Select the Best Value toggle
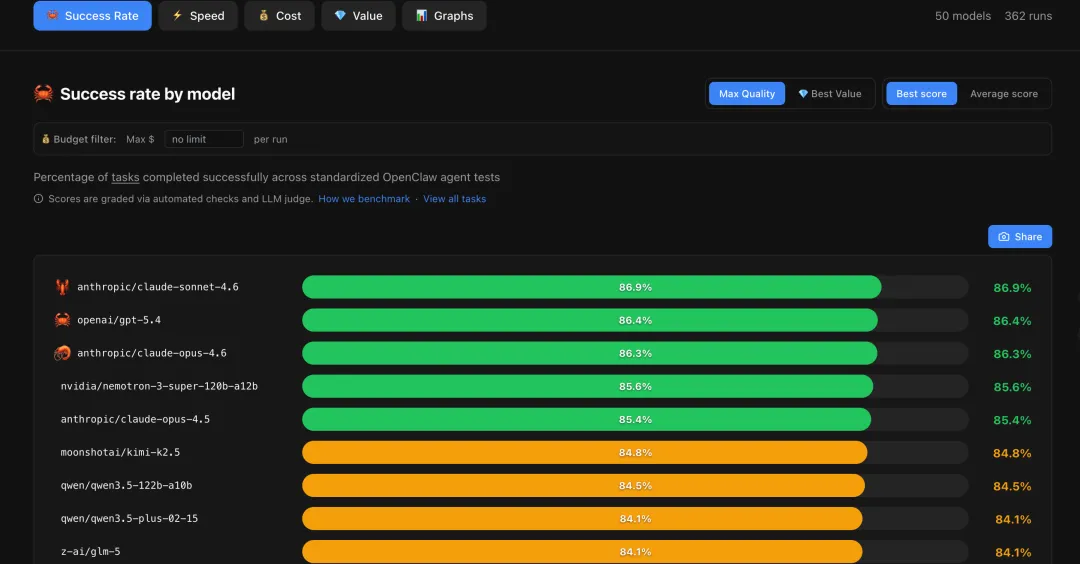The image size is (1080, 564). 829,94
